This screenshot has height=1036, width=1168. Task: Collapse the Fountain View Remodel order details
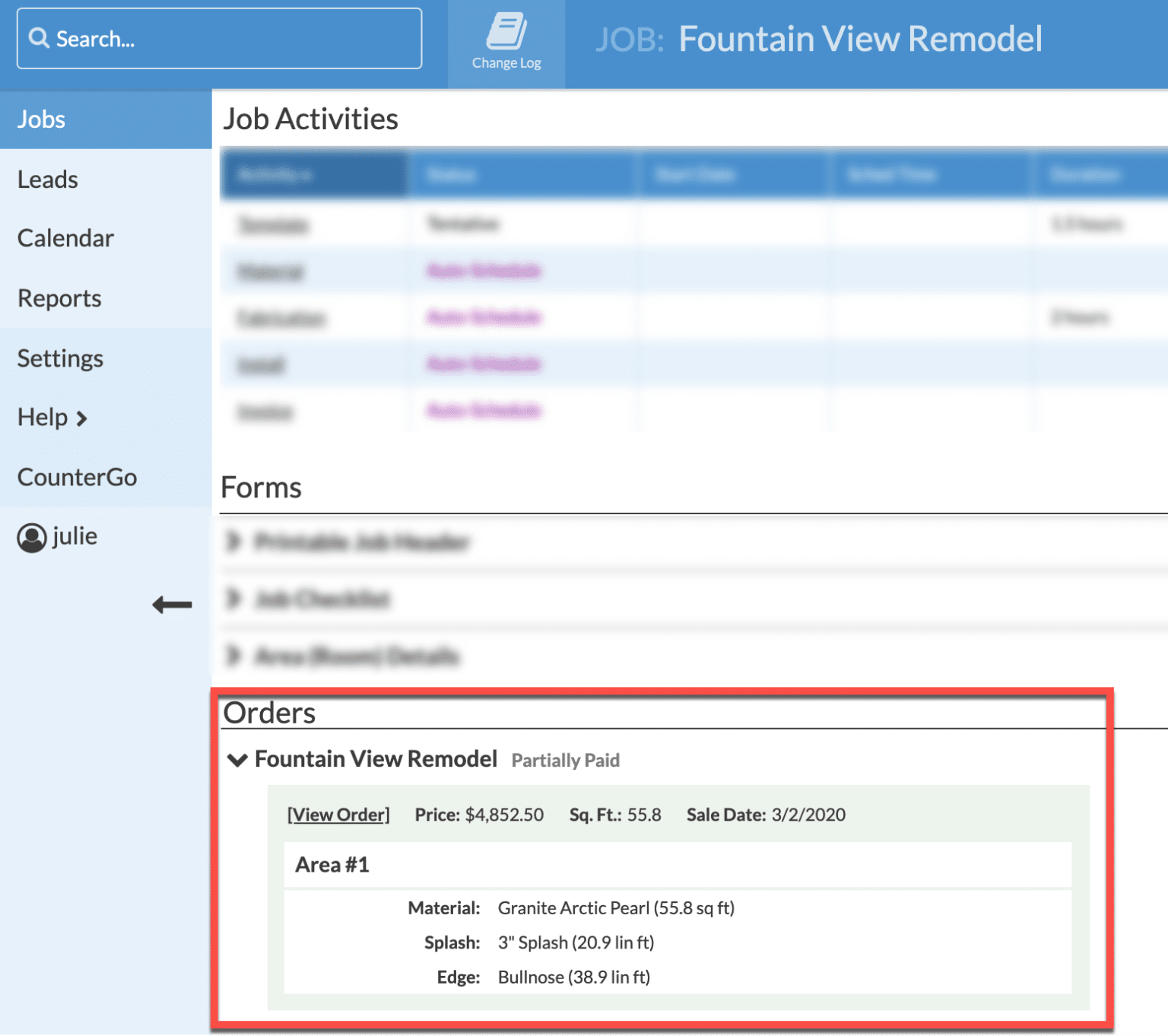[236, 760]
